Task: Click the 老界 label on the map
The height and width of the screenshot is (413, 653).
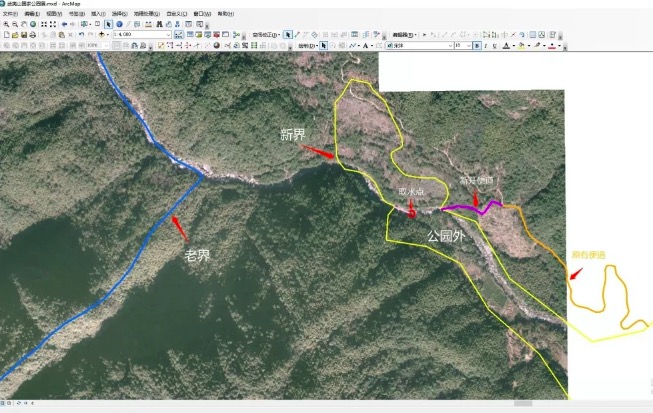Action: (197, 256)
